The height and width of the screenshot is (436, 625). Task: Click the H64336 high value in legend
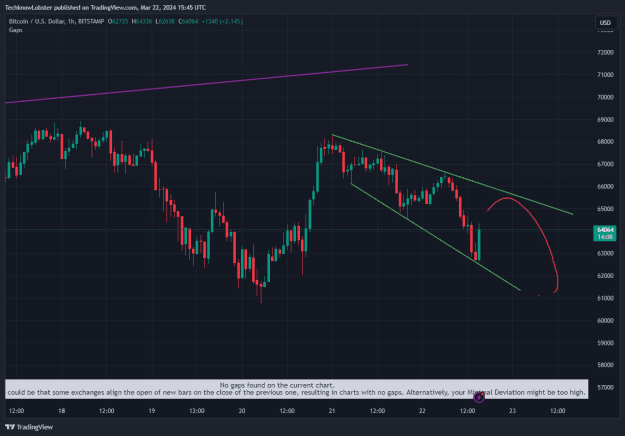142,22
